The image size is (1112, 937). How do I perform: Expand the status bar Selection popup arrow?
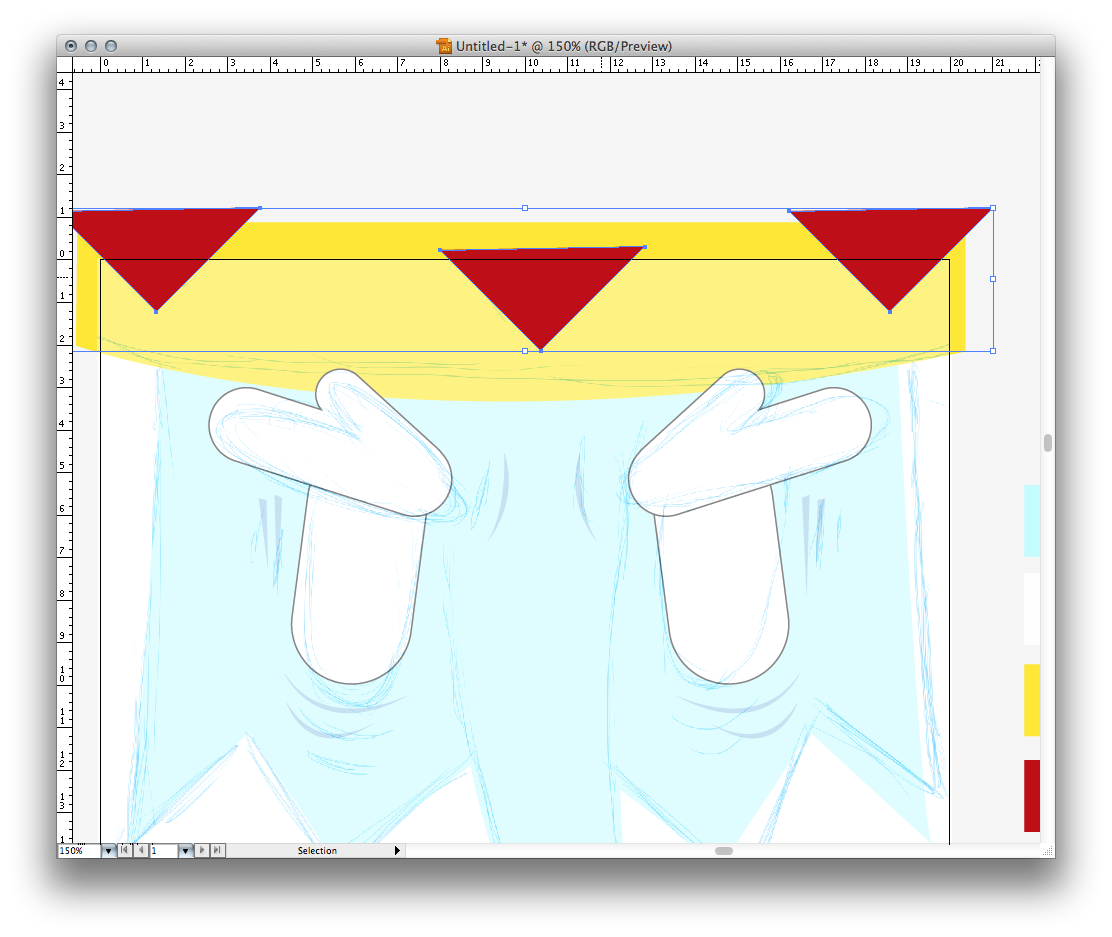pyautogui.click(x=397, y=851)
